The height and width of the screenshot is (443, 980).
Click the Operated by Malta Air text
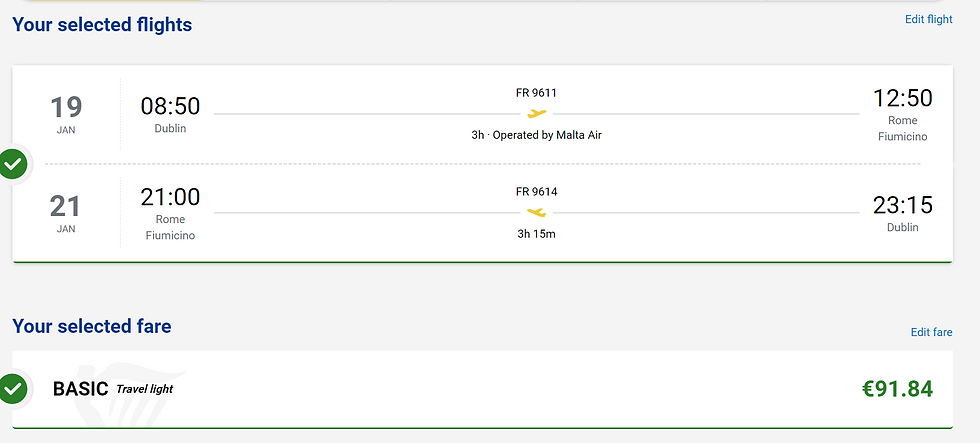pyautogui.click(x=548, y=135)
